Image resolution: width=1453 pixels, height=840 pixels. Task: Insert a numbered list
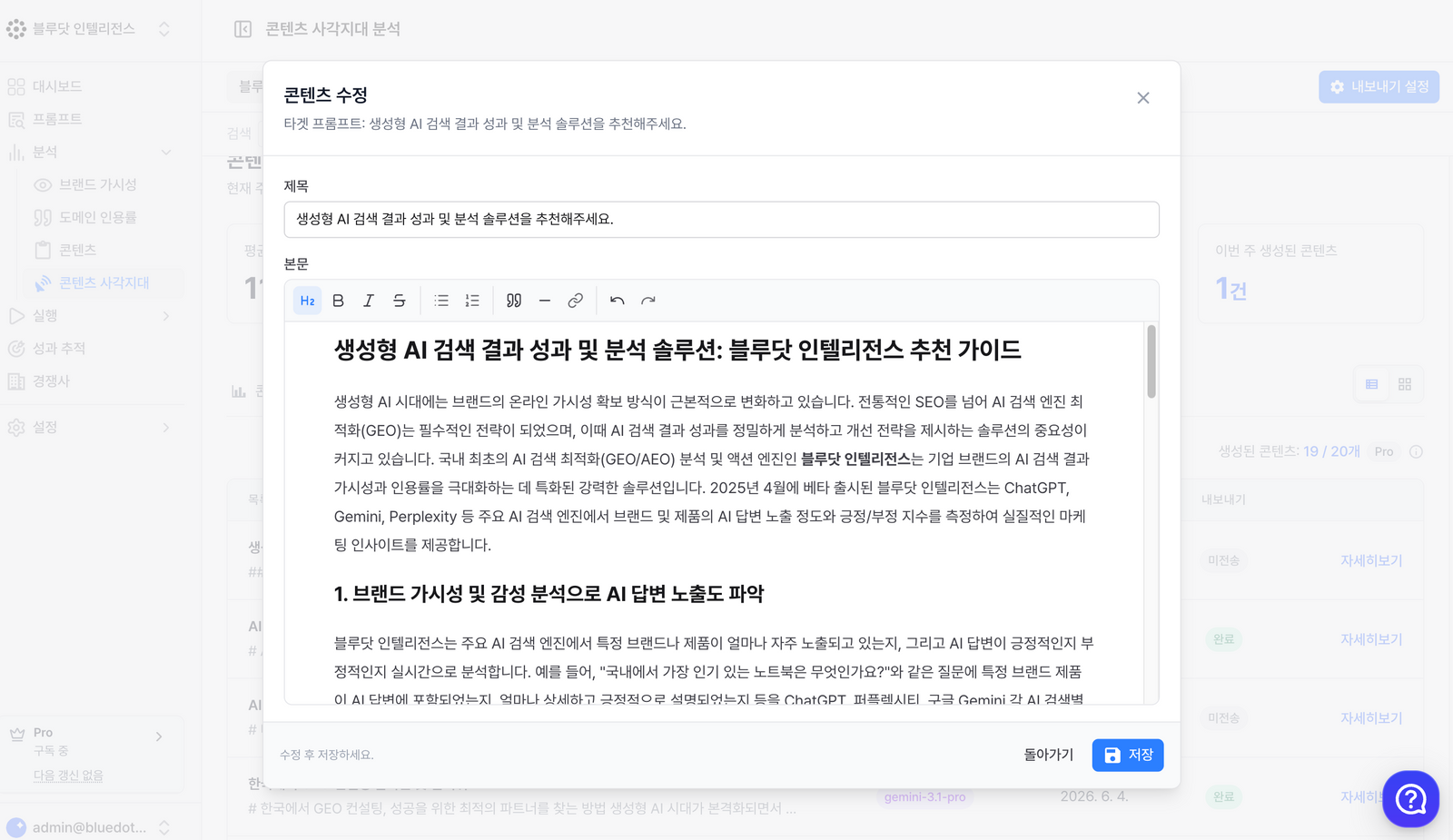(x=472, y=301)
